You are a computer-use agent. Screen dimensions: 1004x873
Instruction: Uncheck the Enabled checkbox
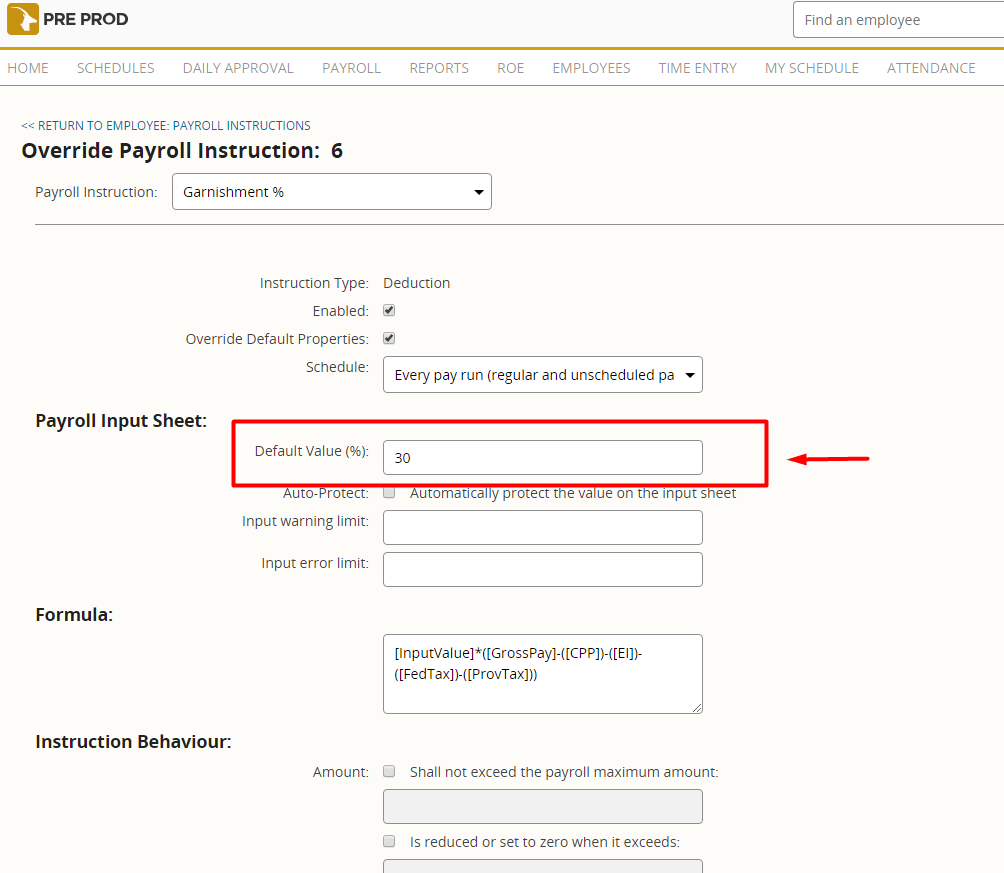pyautogui.click(x=389, y=311)
